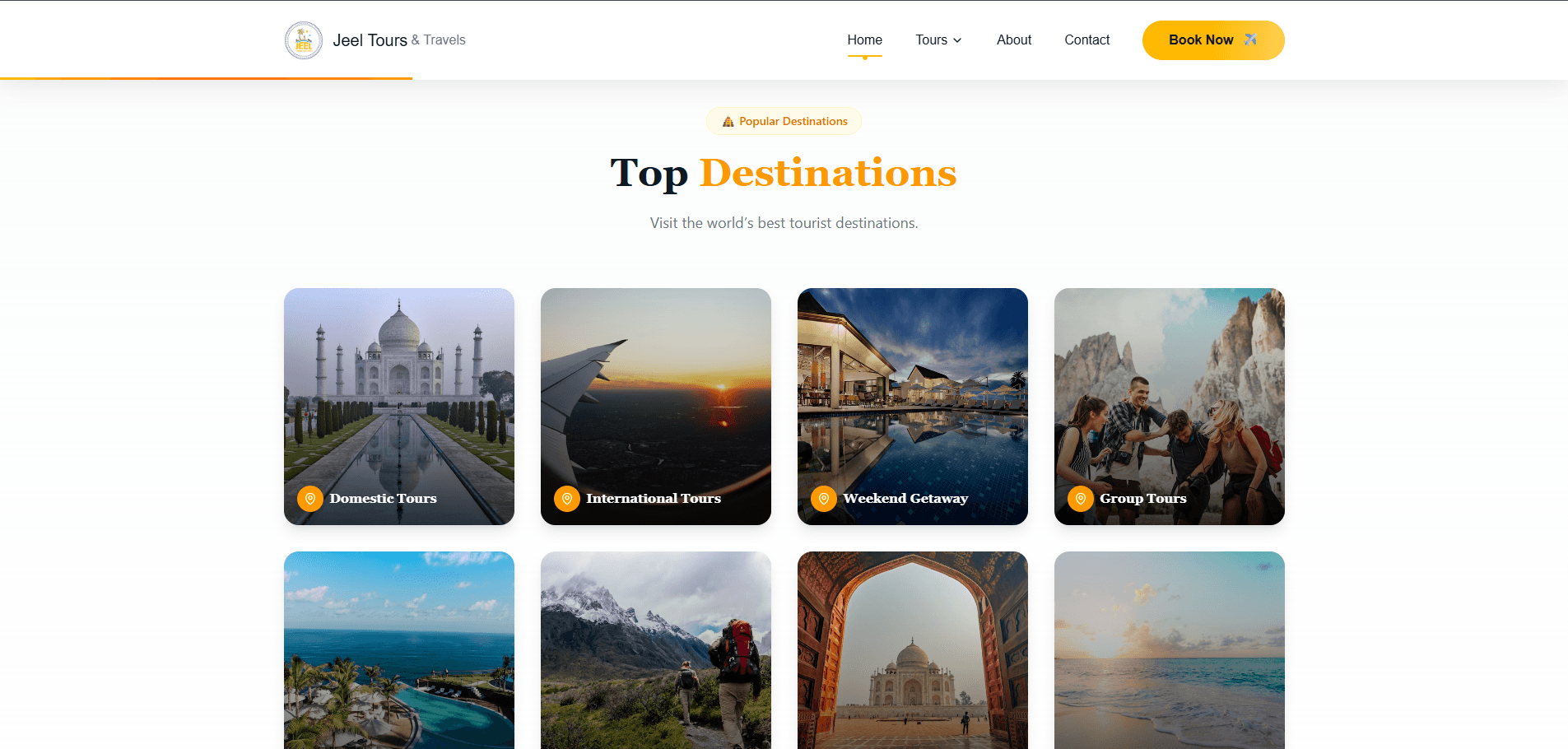Screen dimensions: 1568x749
Task: Click the Jeel Tours & Travels brand text
Action: (x=398, y=40)
